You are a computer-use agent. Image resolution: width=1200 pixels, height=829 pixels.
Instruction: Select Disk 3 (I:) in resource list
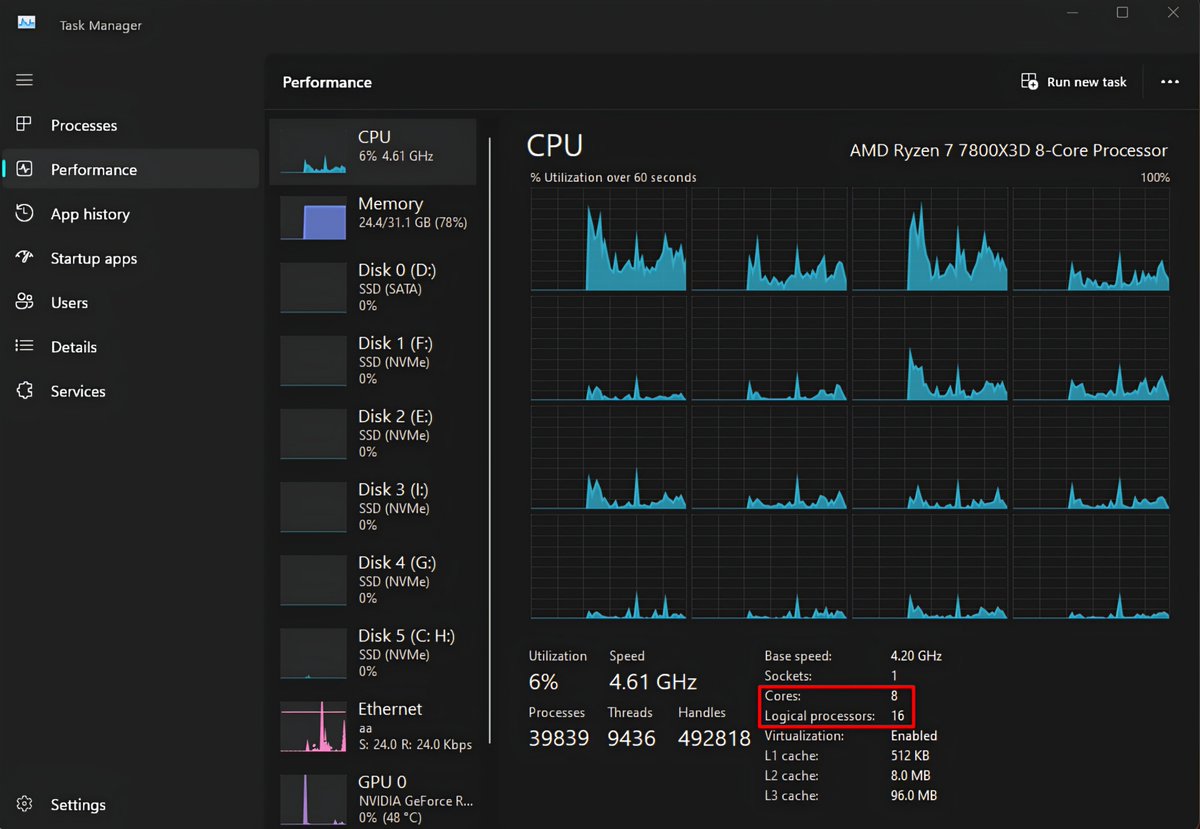(x=373, y=508)
